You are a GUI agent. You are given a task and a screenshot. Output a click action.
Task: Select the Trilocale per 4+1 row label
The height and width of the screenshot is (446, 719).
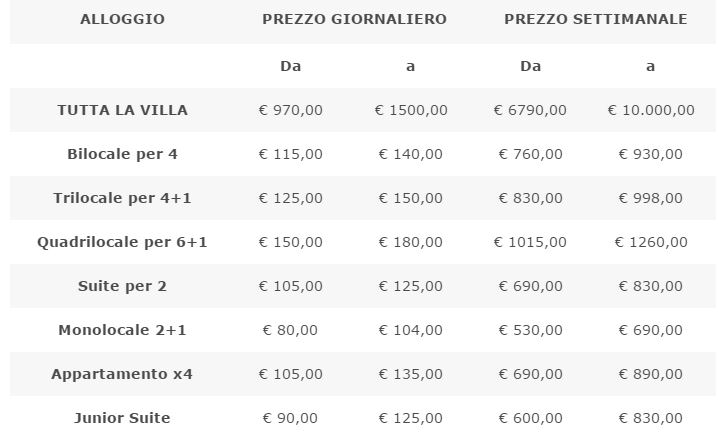click(122, 198)
